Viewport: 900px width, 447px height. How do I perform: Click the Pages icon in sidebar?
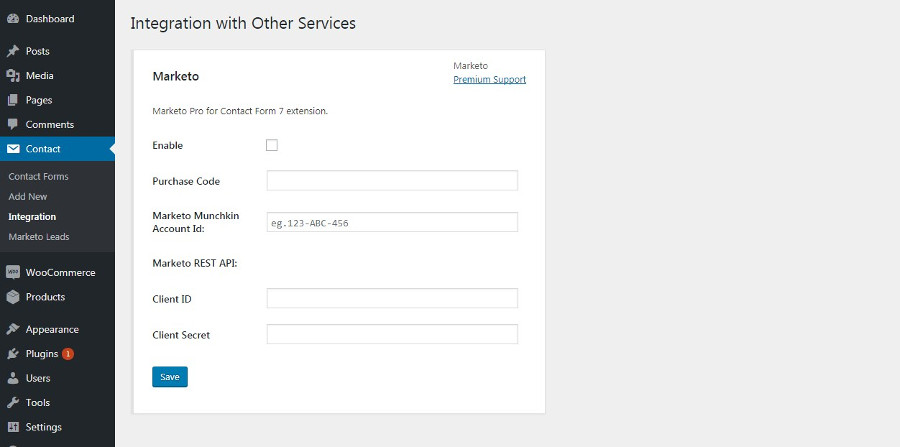(x=13, y=100)
